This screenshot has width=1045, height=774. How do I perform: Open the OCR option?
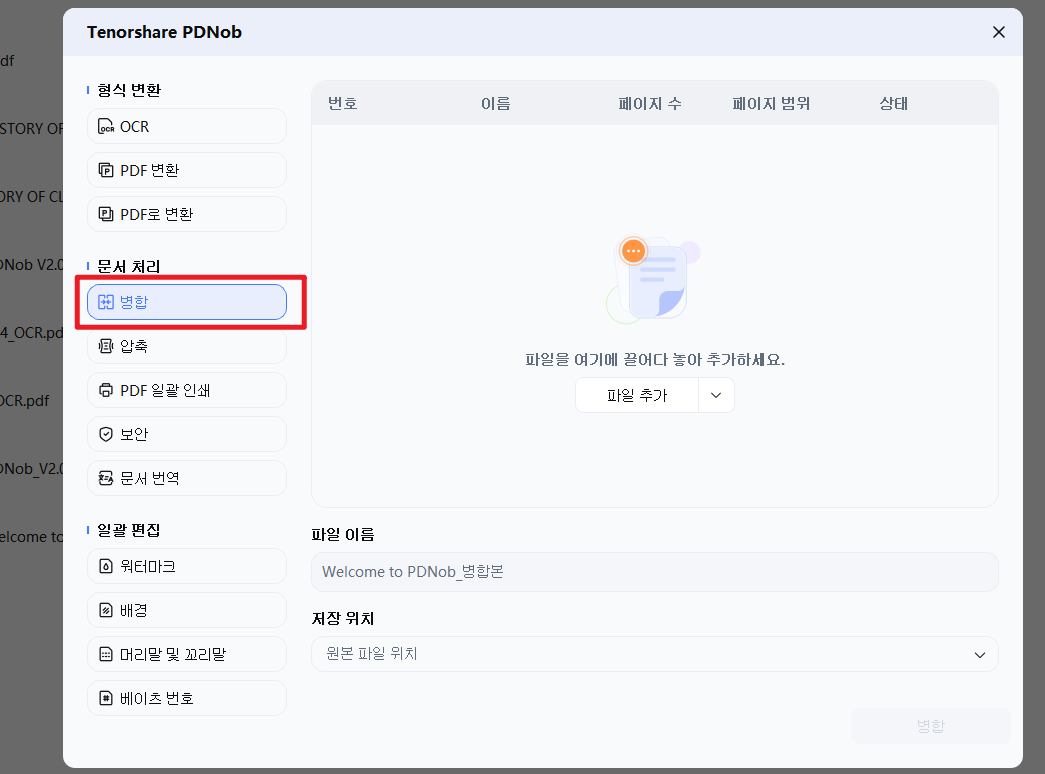[x=187, y=126]
